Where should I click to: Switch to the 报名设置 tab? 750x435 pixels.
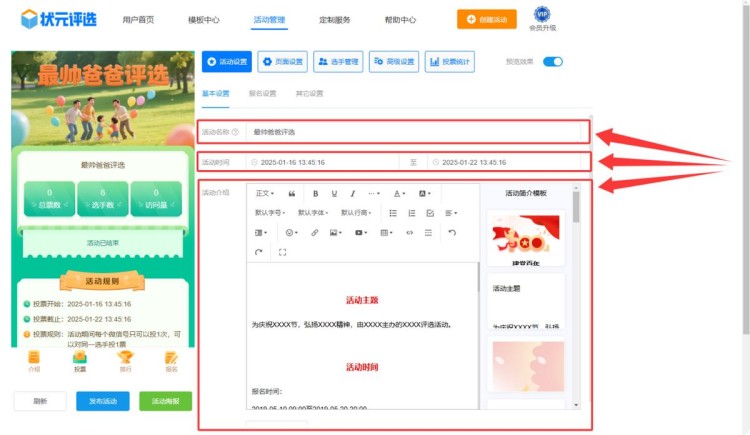[x=262, y=93]
